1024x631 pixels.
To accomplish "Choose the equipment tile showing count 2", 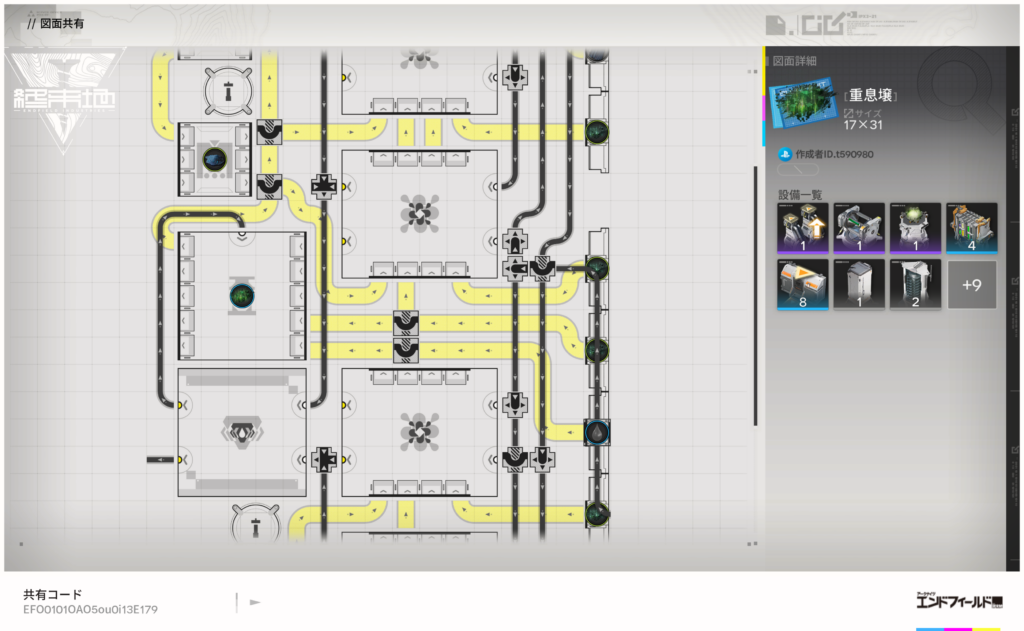I will [915, 284].
